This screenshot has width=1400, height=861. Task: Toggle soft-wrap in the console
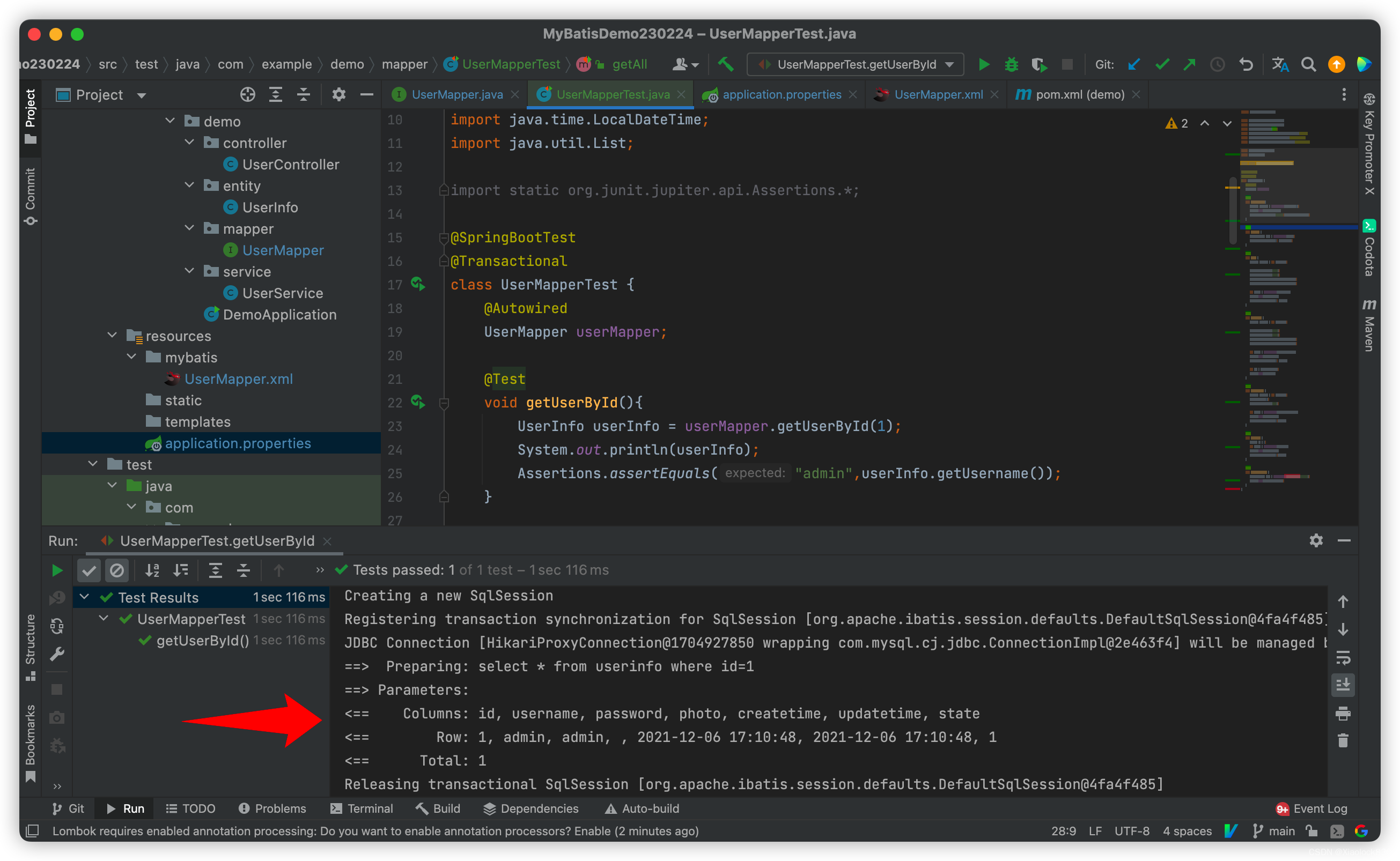(1343, 658)
